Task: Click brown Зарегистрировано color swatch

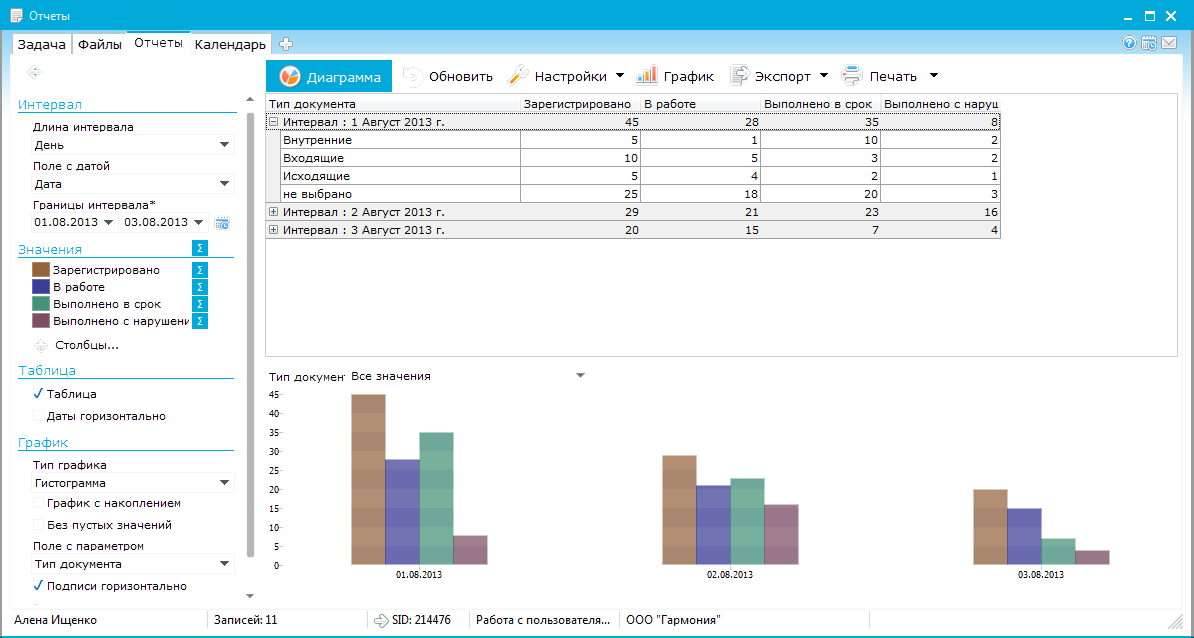Action: [41, 270]
